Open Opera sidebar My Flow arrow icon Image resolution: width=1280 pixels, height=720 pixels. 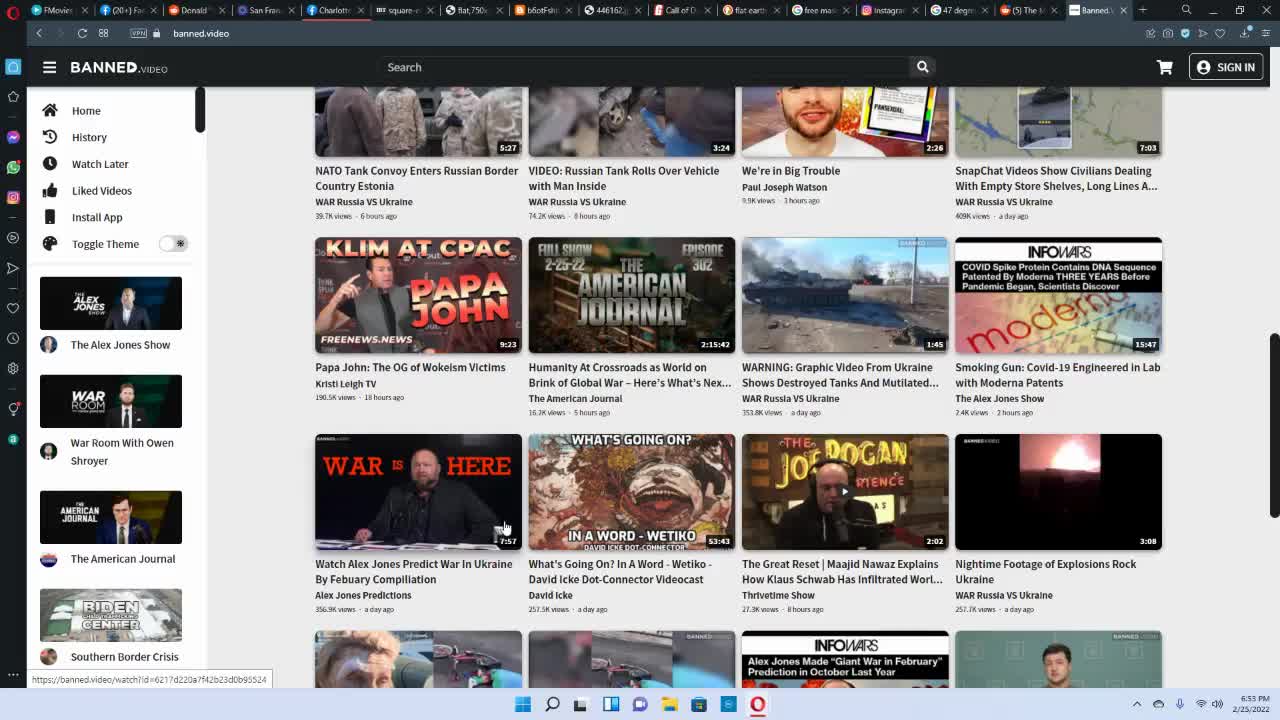coord(13,268)
